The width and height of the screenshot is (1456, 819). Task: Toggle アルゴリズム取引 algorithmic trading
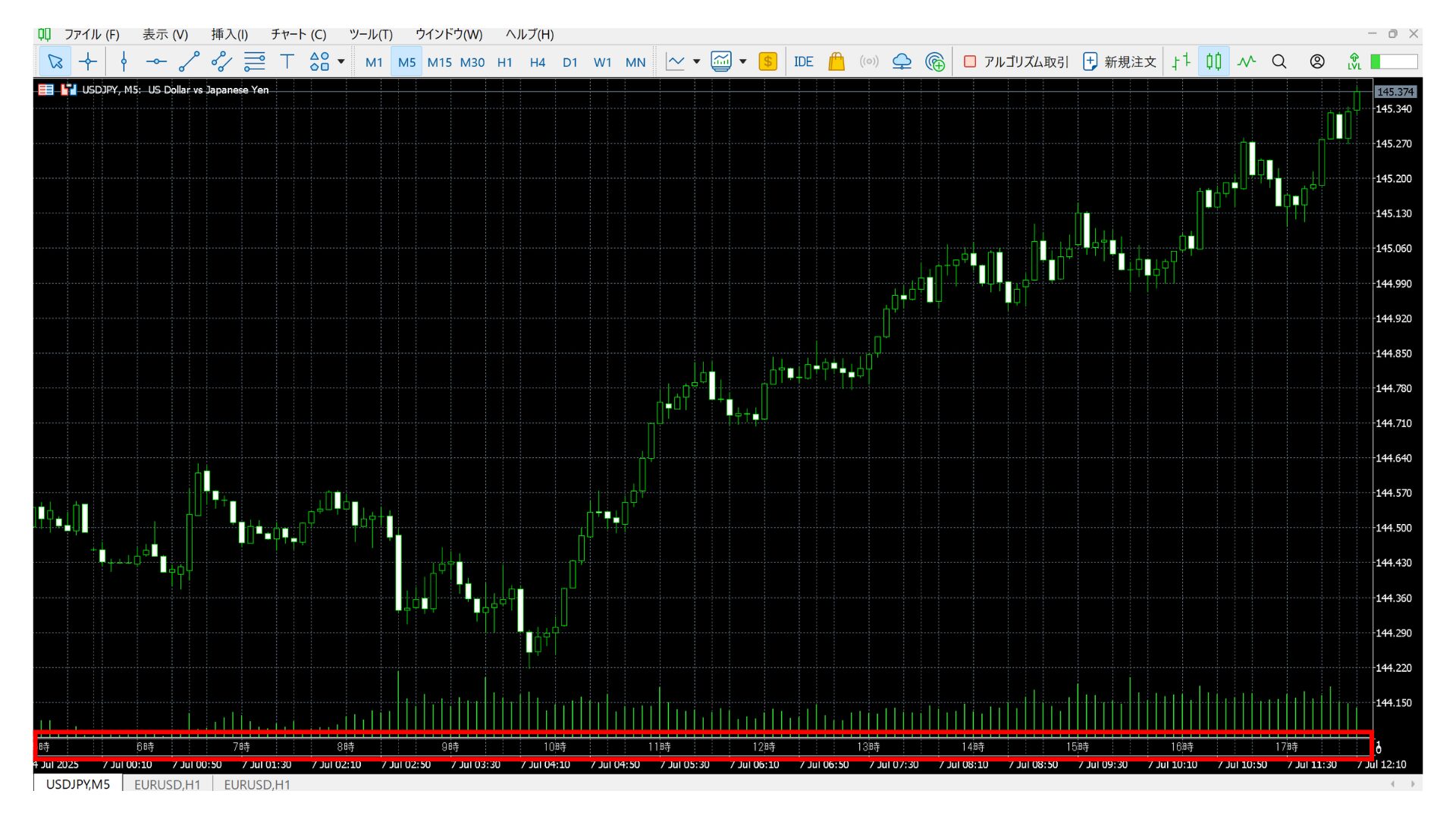click(1015, 62)
